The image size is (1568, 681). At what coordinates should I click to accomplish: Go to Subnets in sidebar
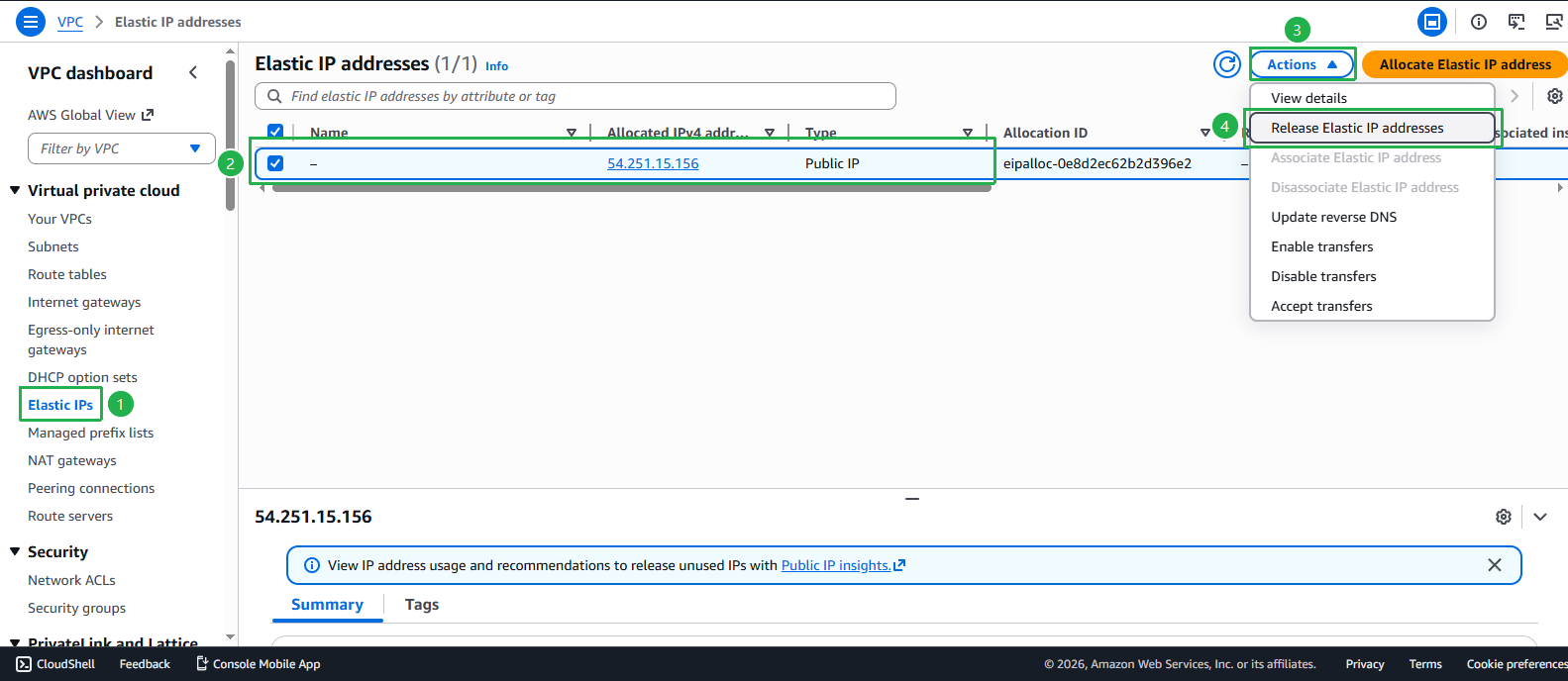(53, 246)
